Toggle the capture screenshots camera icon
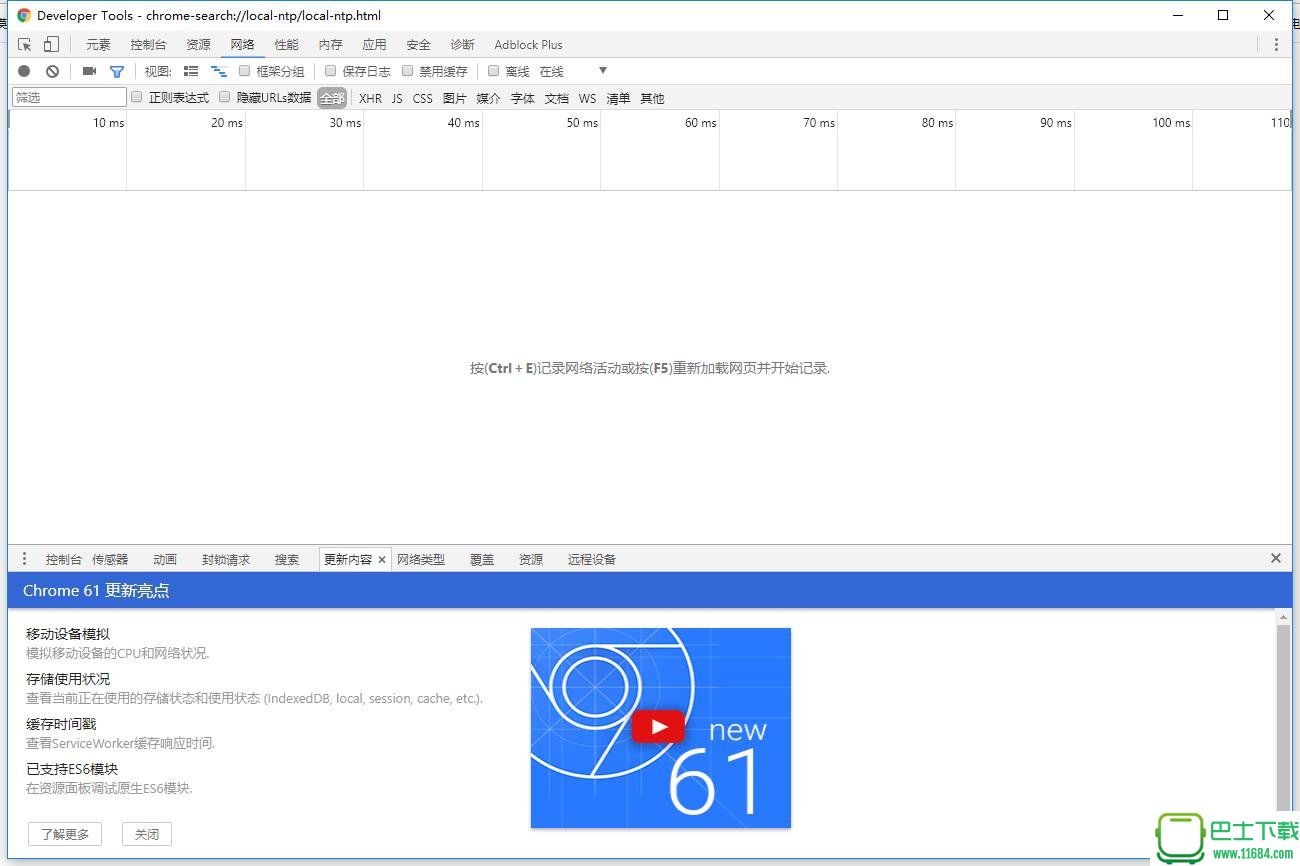This screenshot has height=866, width=1300. (89, 71)
